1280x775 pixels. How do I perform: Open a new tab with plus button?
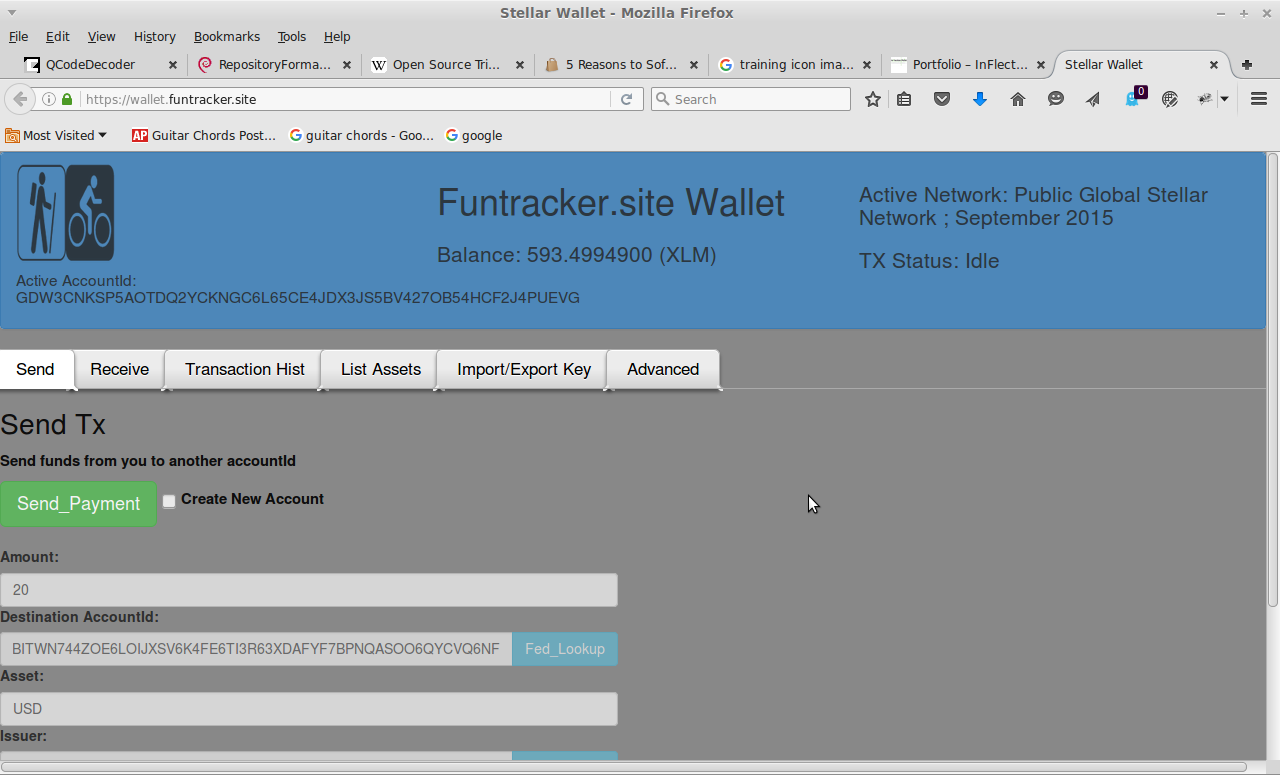point(1247,65)
